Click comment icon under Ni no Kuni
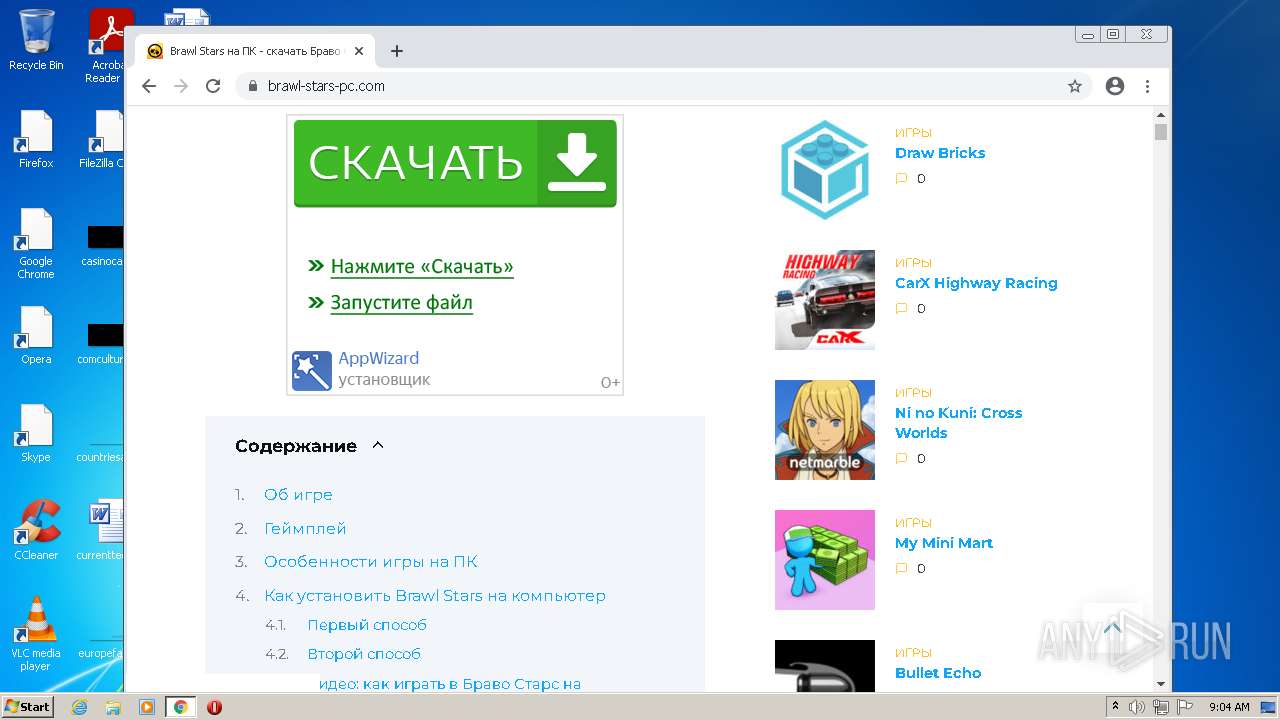This screenshot has height=720, width=1280. coord(901,459)
